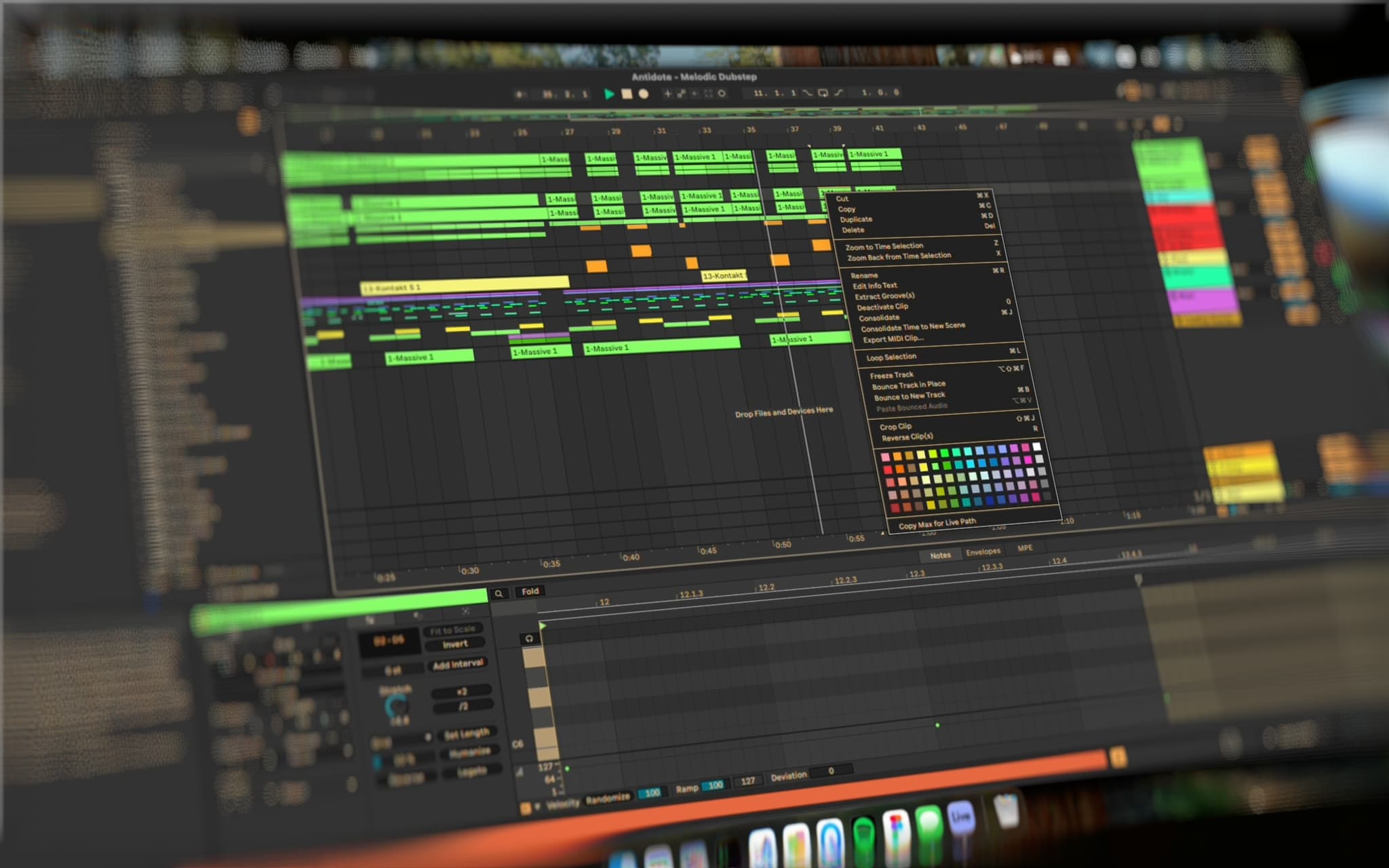The width and height of the screenshot is (1389, 868).
Task: Click the Capture MIDI bracket icon
Action: (x=709, y=94)
